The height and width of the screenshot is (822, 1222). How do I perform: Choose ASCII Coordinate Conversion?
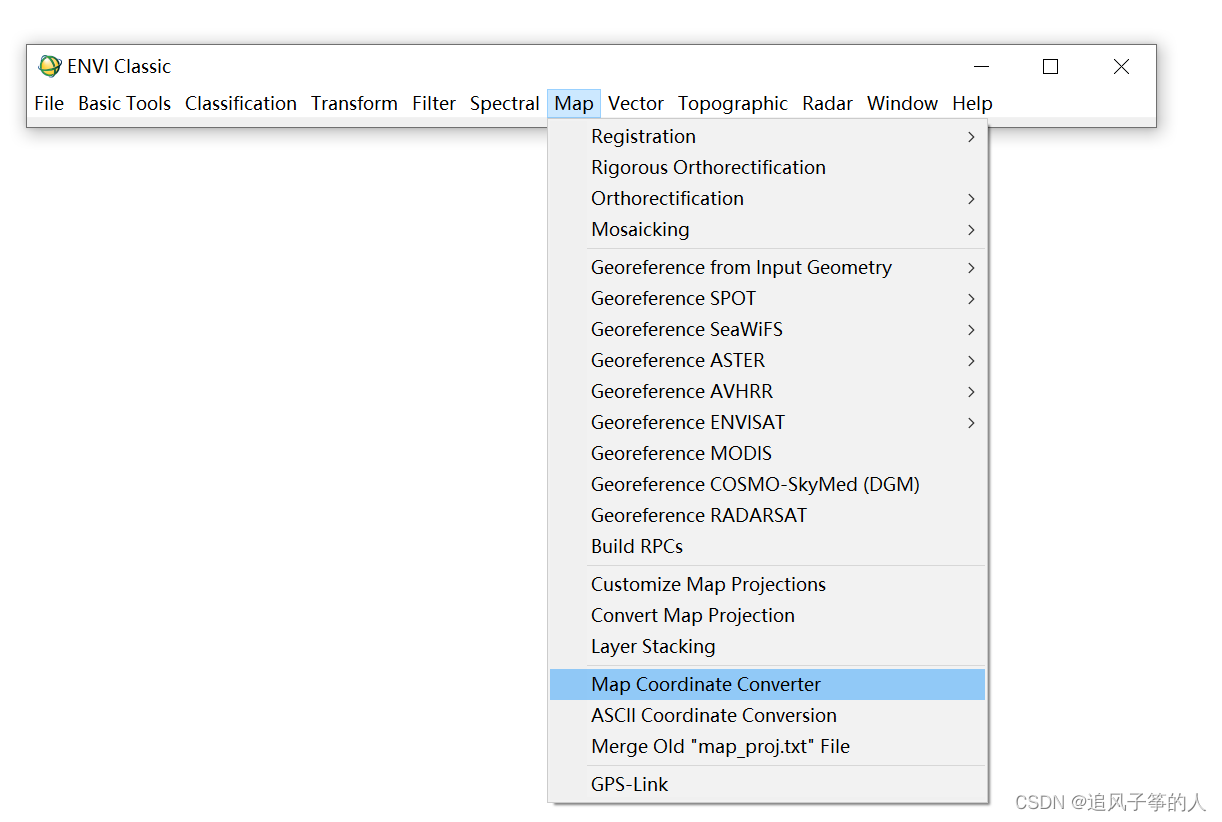click(x=767, y=715)
